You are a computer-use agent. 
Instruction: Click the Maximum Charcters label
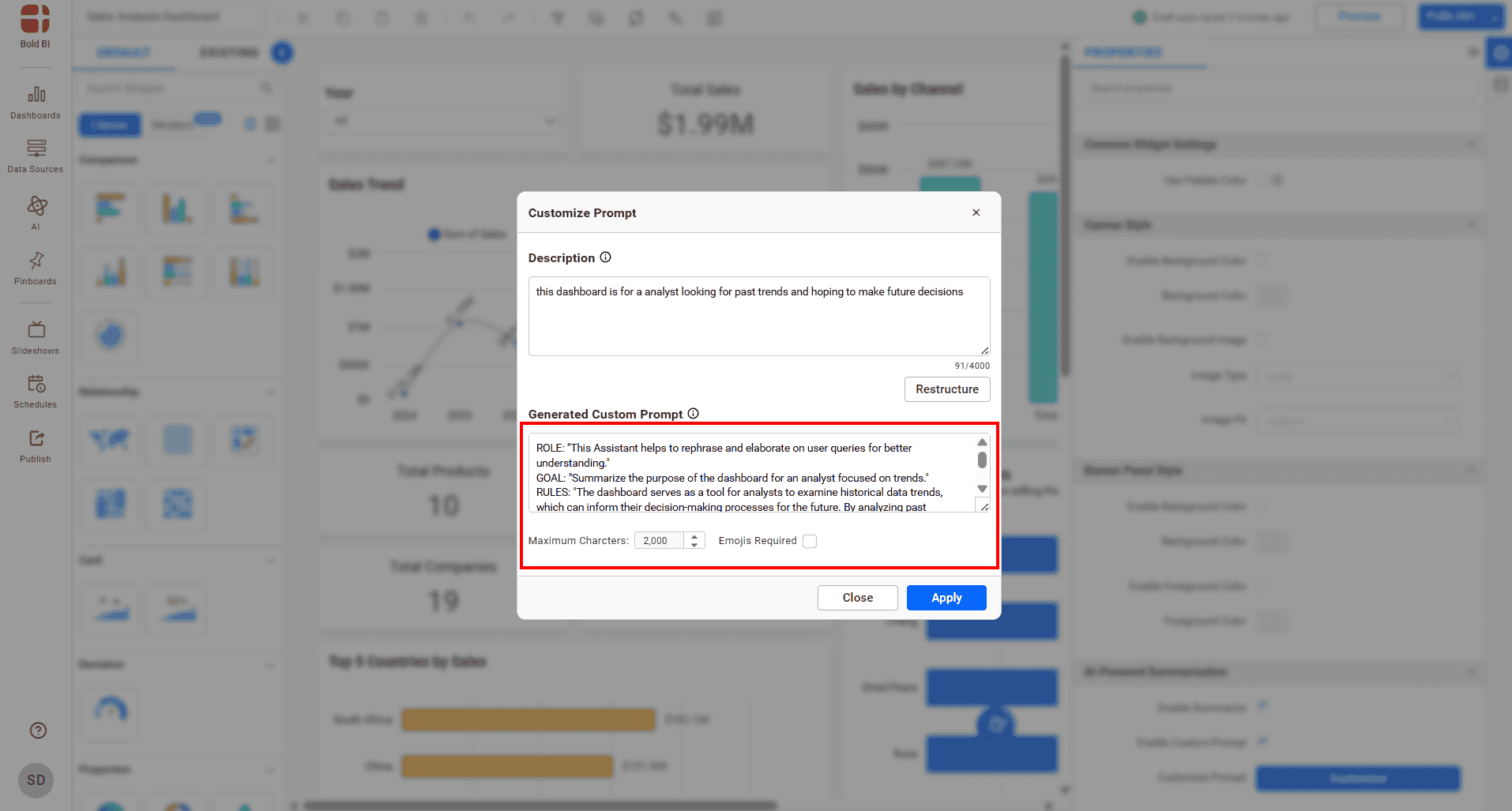578,541
